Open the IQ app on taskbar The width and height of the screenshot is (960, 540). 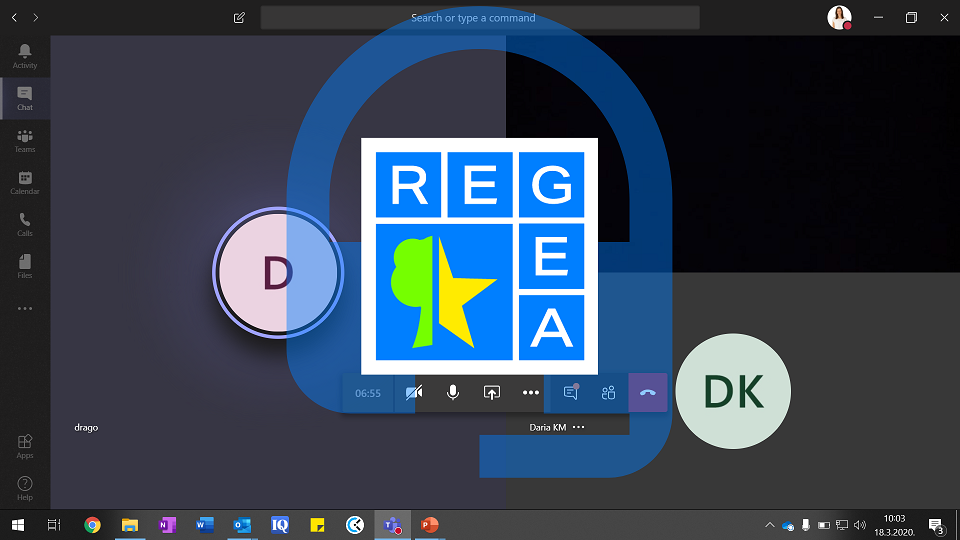pos(280,525)
